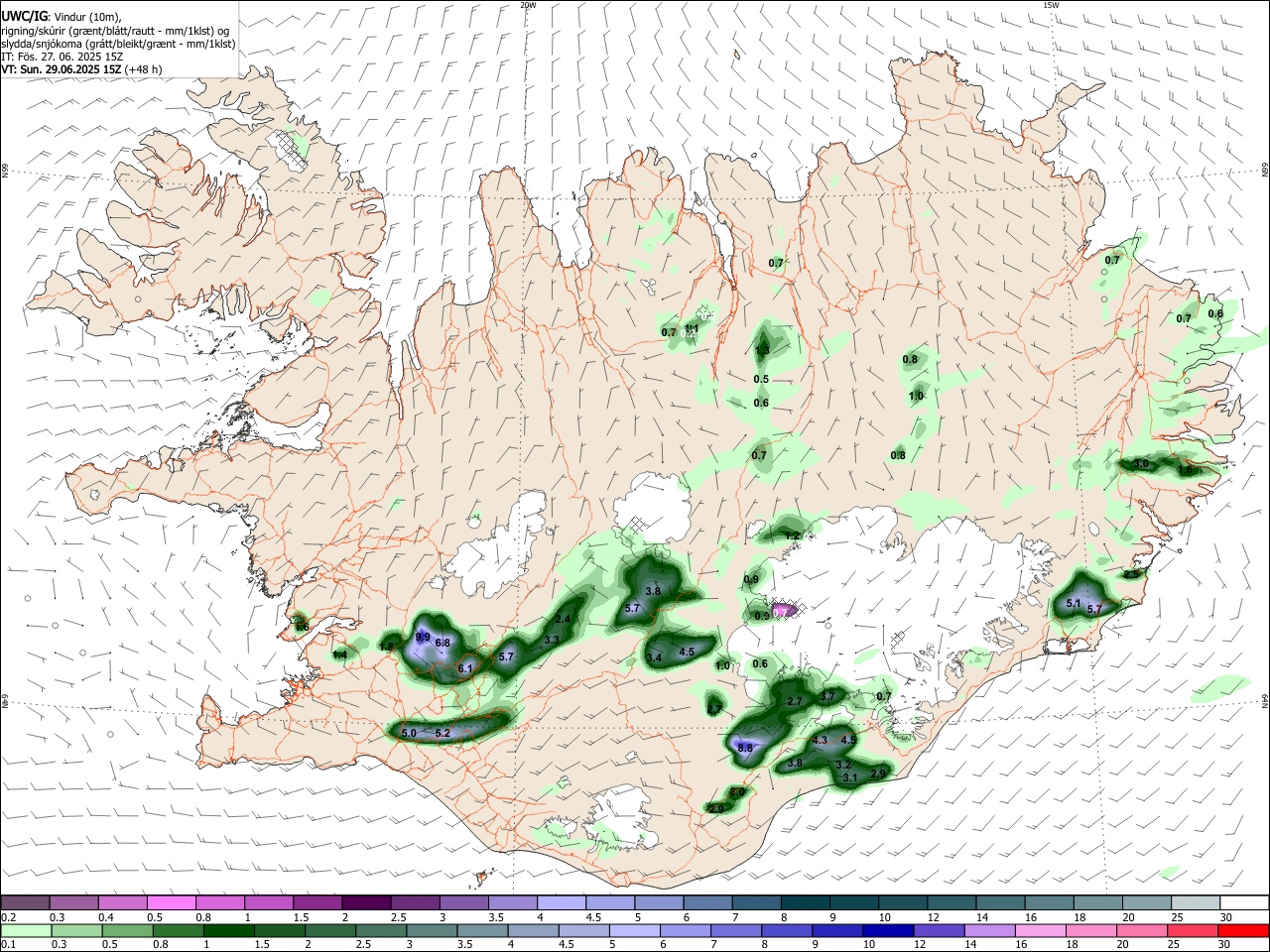The height and width of the screenshot is (952, 1270).
Task: Select the darkest purple swatch in the top legend row
Action: tap(365, 902)
